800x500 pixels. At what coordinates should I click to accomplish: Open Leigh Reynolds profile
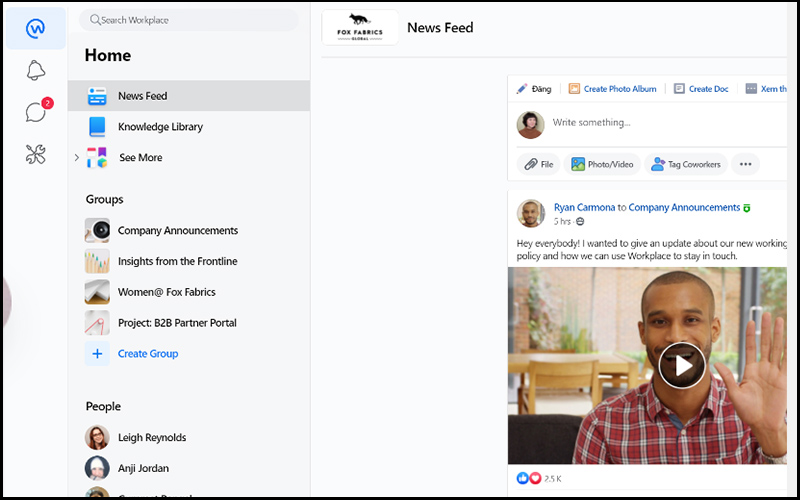click(x=152, y=438)
